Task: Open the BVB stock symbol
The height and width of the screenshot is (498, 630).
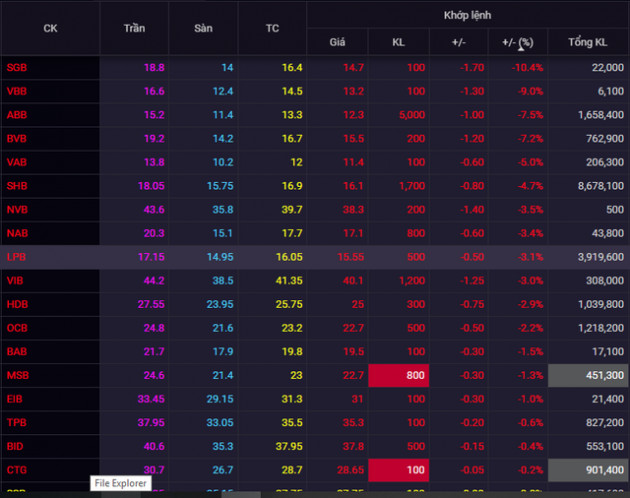Action: coord(17,139)
